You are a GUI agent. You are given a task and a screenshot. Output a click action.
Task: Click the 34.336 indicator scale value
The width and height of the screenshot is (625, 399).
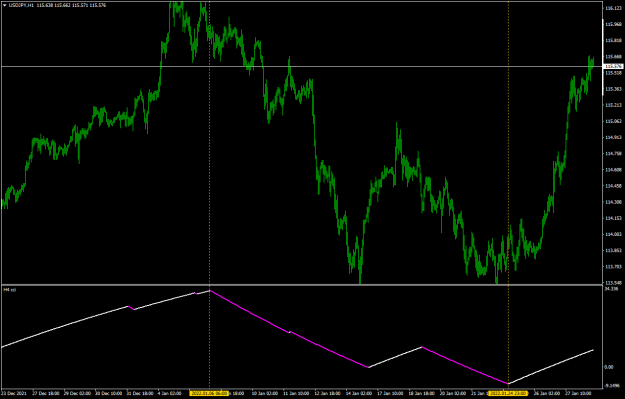click(611, 289)
